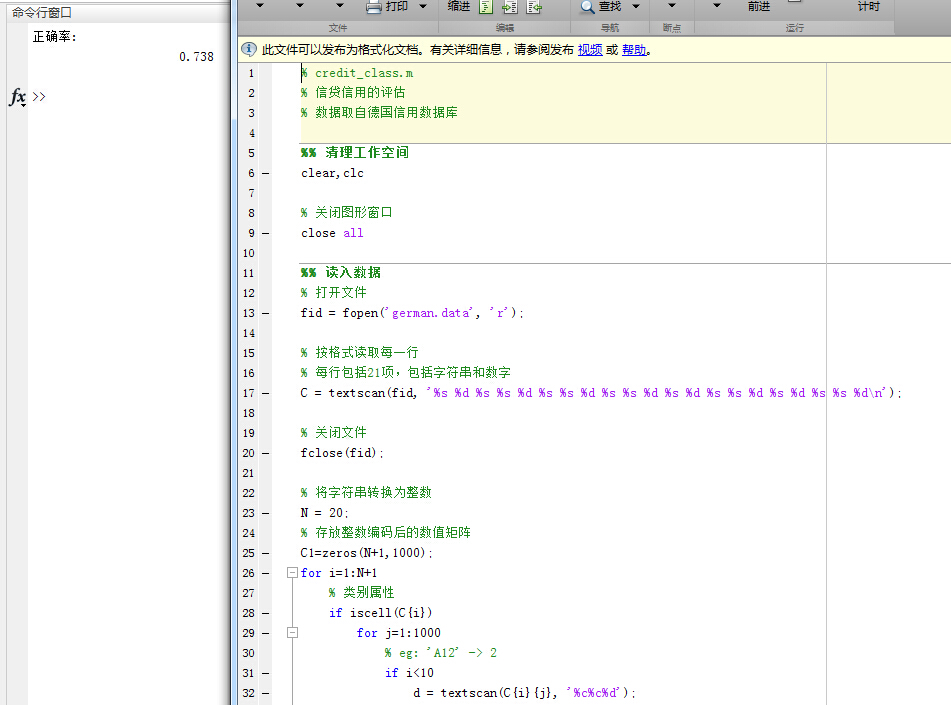Screen dimensions: 951x705
Task: Set a breakpoint on line 9 dash
Action: pyautogui.click(x=266, y=234)
